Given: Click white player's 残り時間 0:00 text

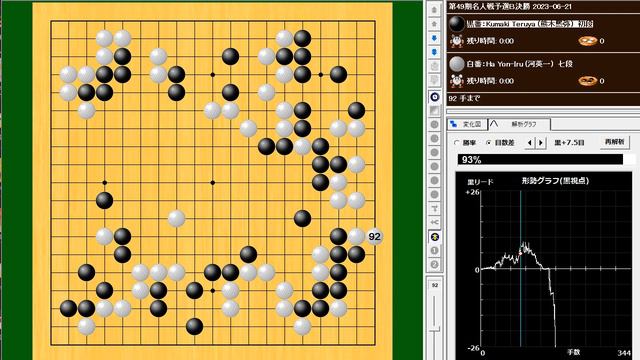Looking at the screenshot, I should 490,81.
